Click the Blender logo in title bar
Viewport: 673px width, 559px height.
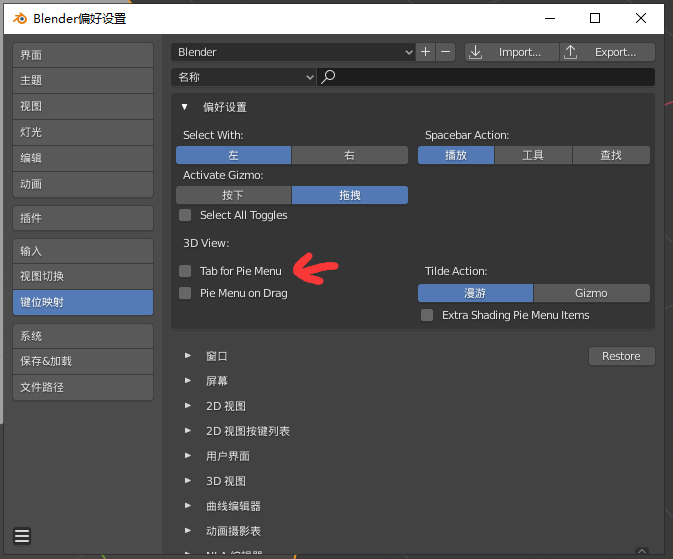click(20, 18)
